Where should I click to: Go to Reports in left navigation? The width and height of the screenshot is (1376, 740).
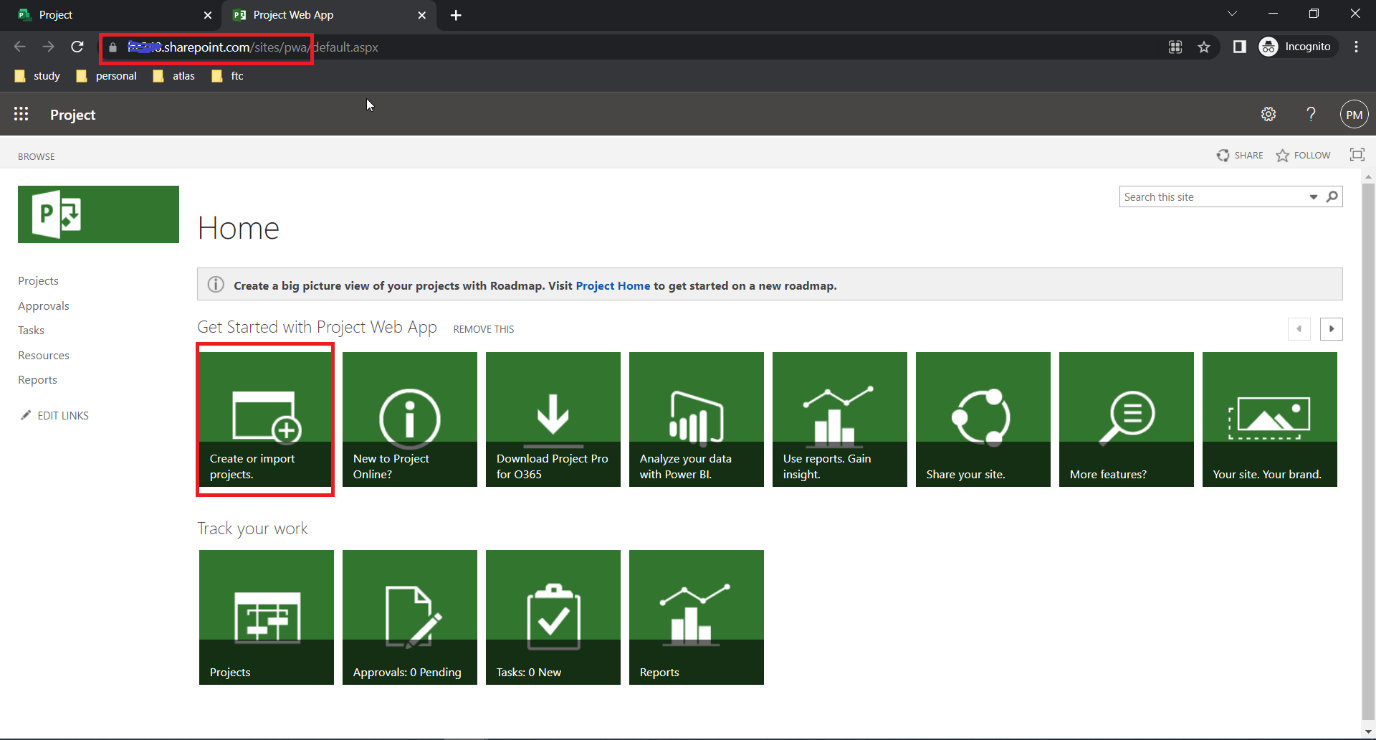click(x=38, y=380)
